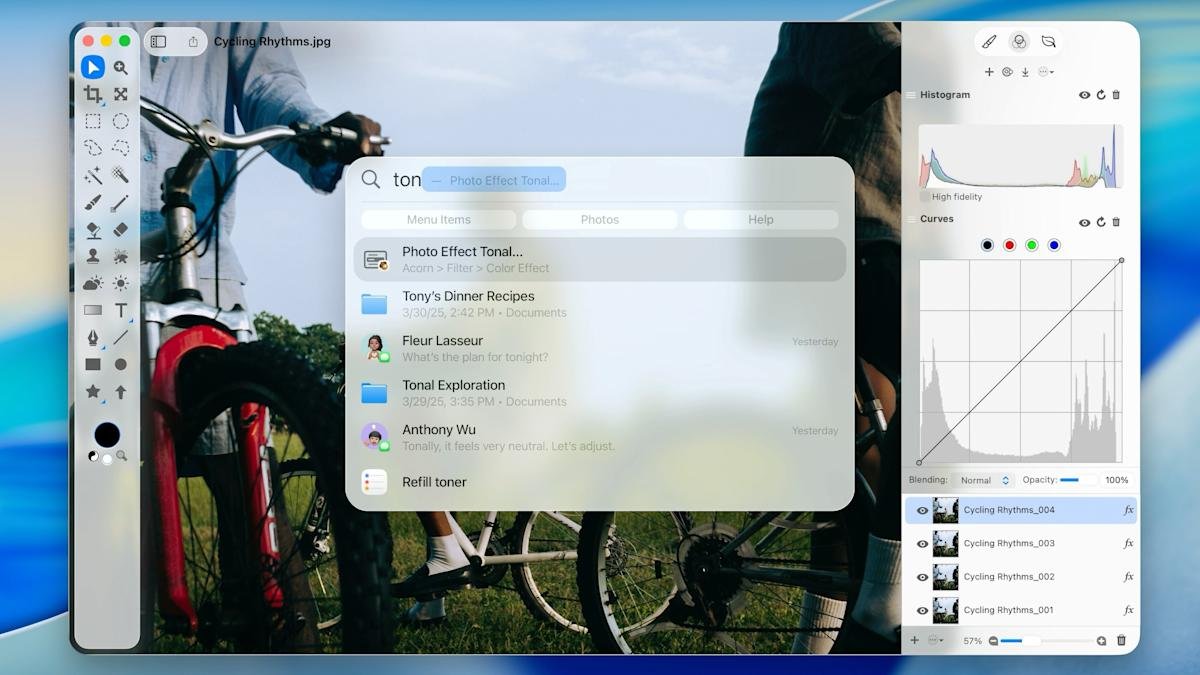1200x675 pixels.
Task: Click the Help filter button
Action: click(x=760, y=220)
